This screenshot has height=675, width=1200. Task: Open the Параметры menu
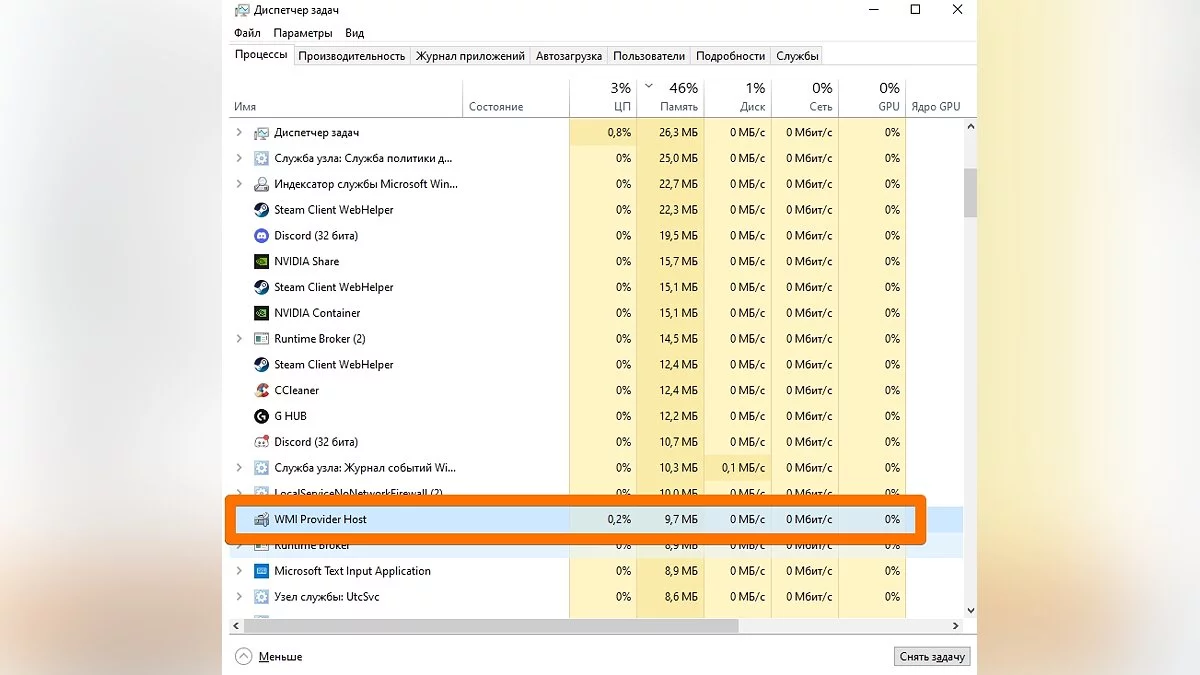(x=302, y=33)
